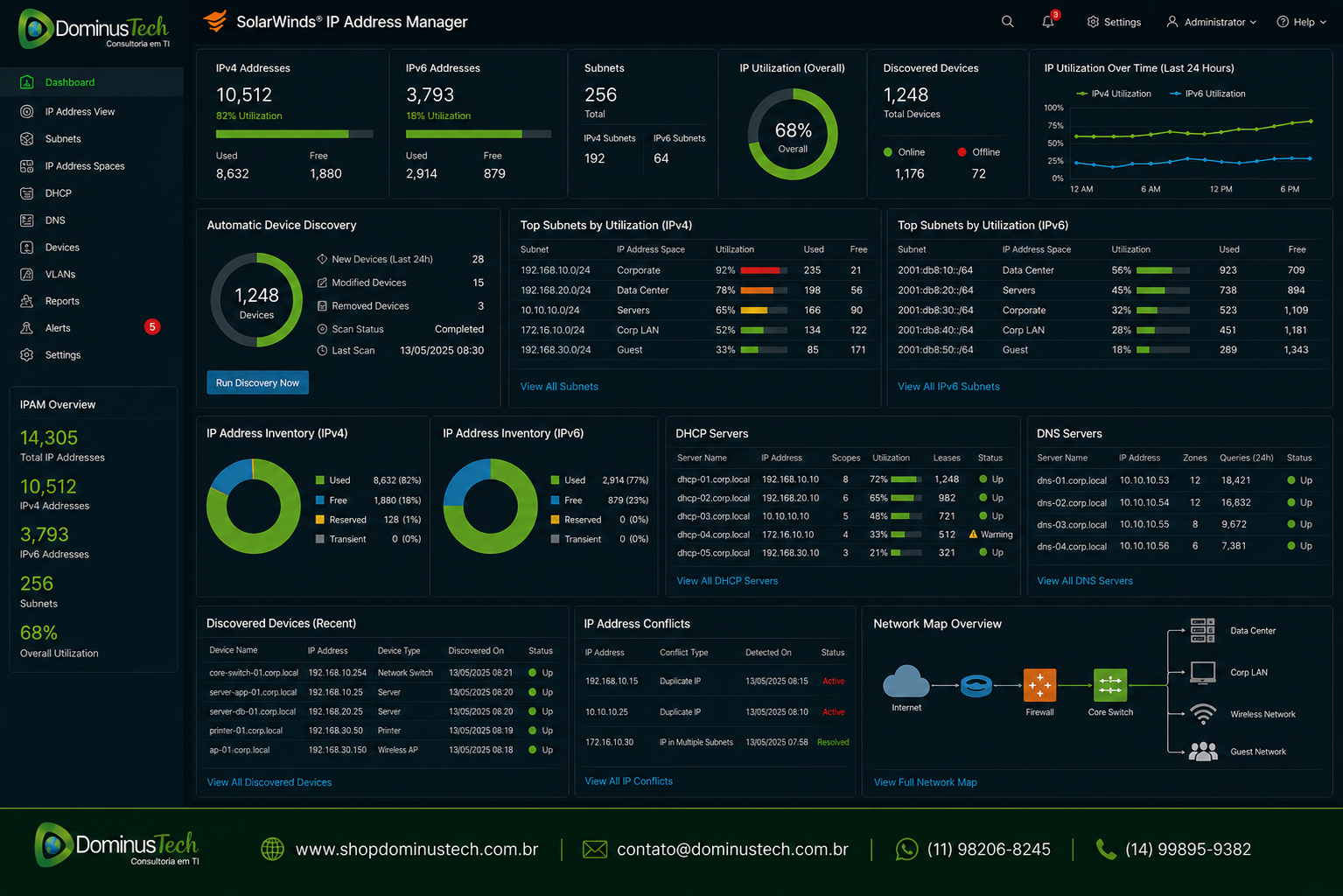Open the search magnifier icon
Image resolution: width=1343 pixels, height=896 pixels.
[x=1007, y=22]
